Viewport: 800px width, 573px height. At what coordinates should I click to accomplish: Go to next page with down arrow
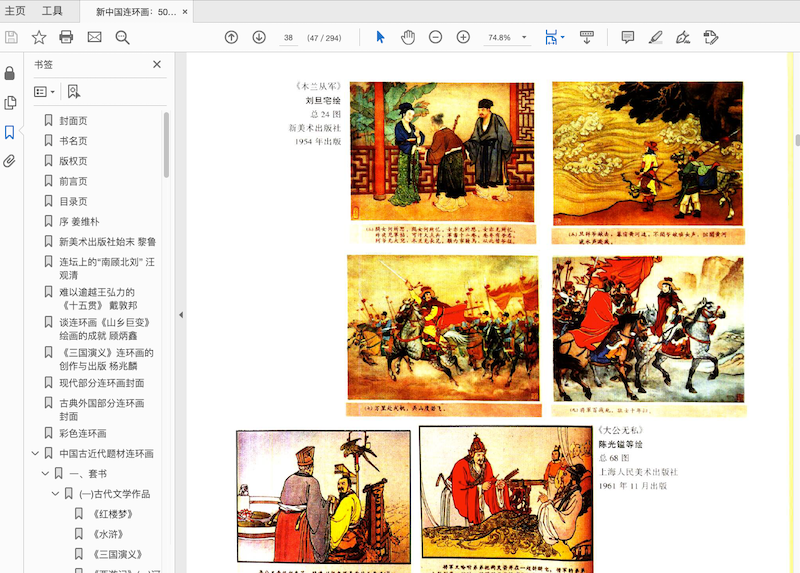(259, 37)
